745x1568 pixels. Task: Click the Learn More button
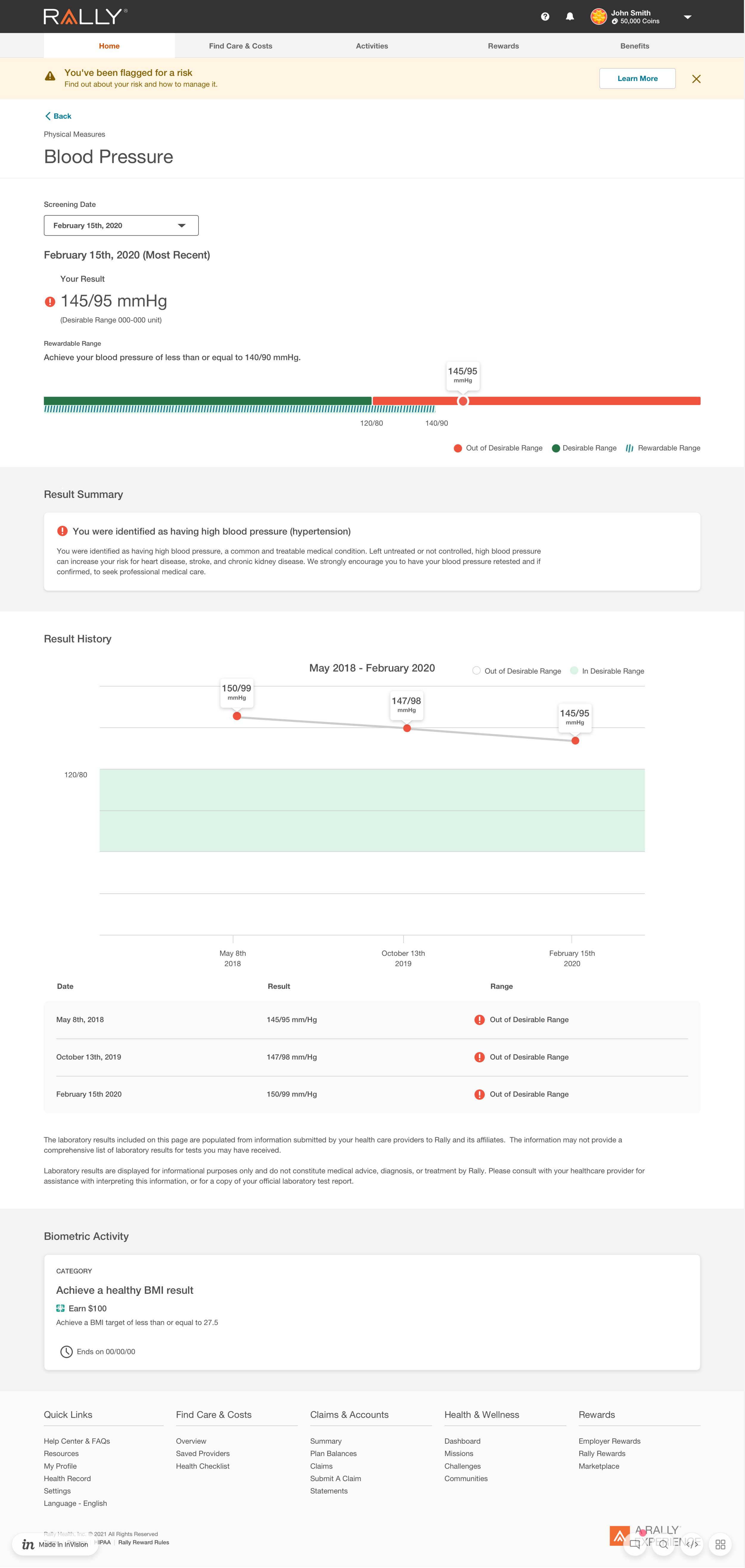[x=637, y=79]
